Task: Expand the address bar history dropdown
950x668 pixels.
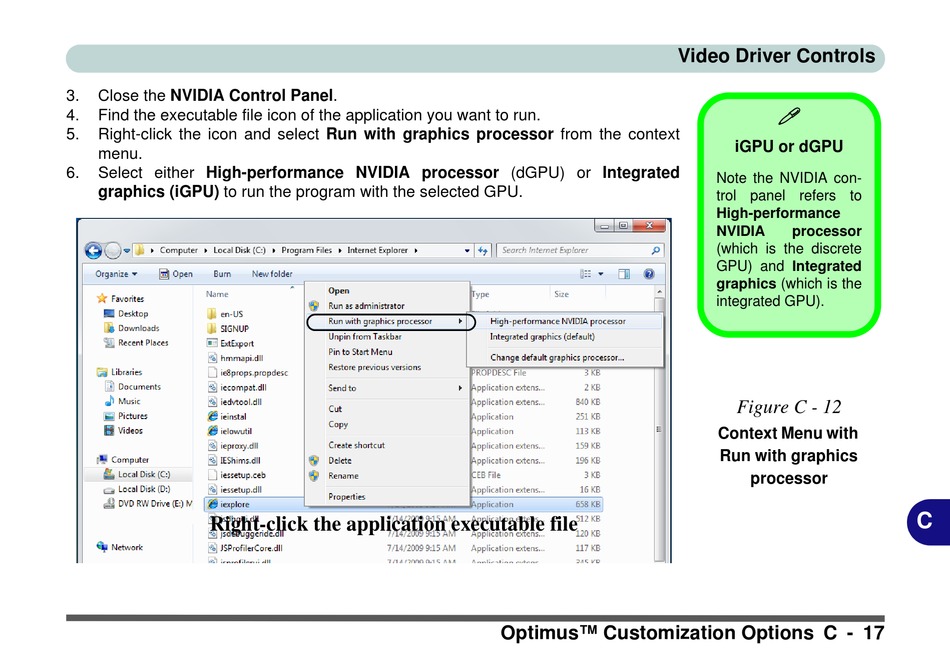Action: point(467,250)
